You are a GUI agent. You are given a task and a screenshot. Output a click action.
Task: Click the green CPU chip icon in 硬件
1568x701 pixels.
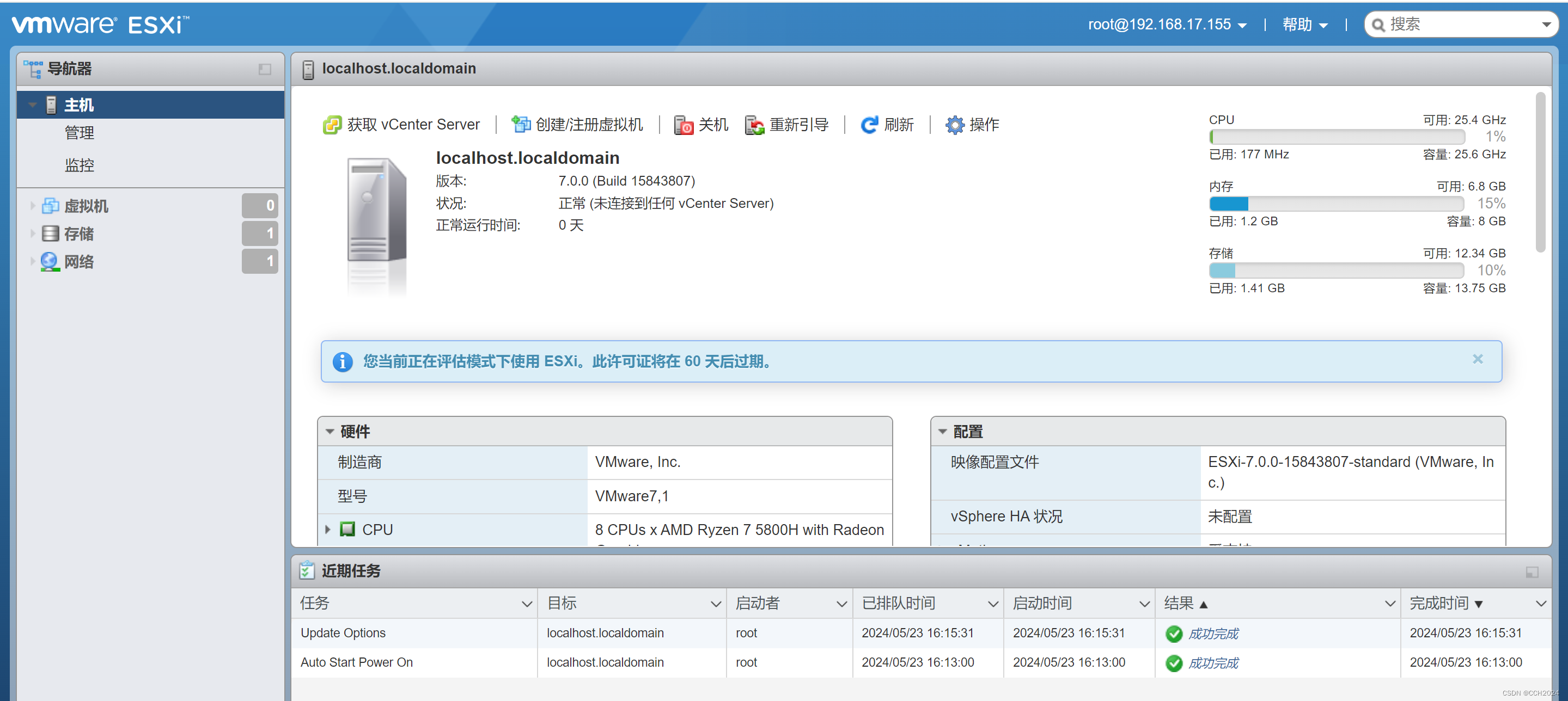click(347, 530)
